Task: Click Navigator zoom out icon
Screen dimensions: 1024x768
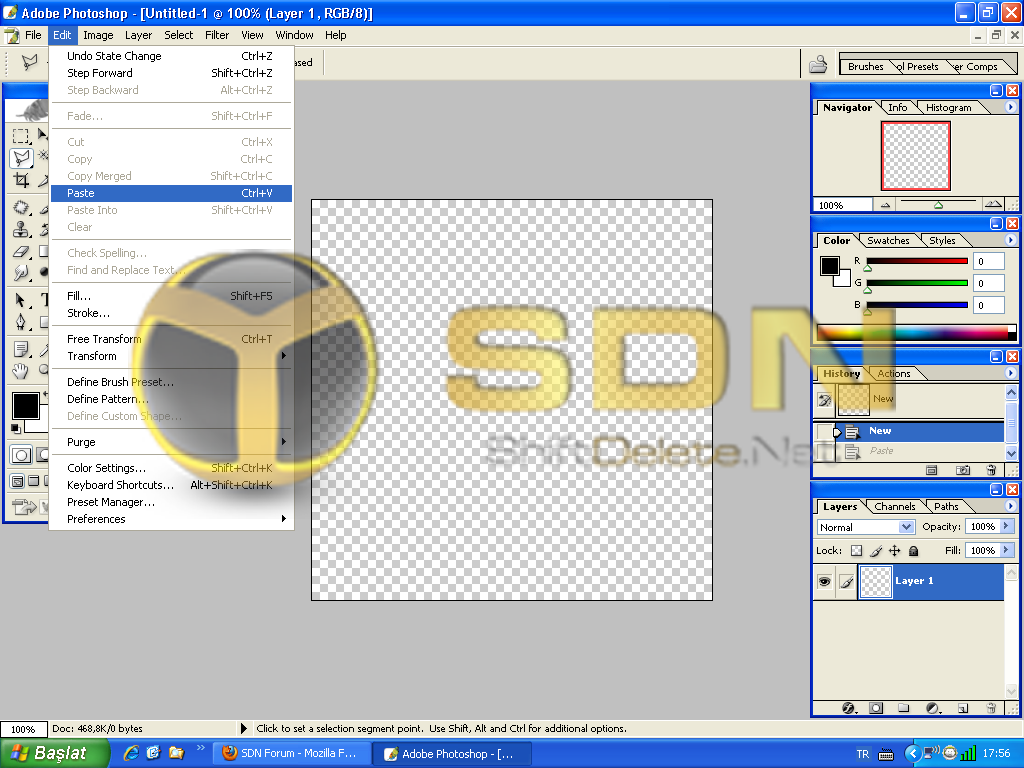Action: click(x=886, y=205)
